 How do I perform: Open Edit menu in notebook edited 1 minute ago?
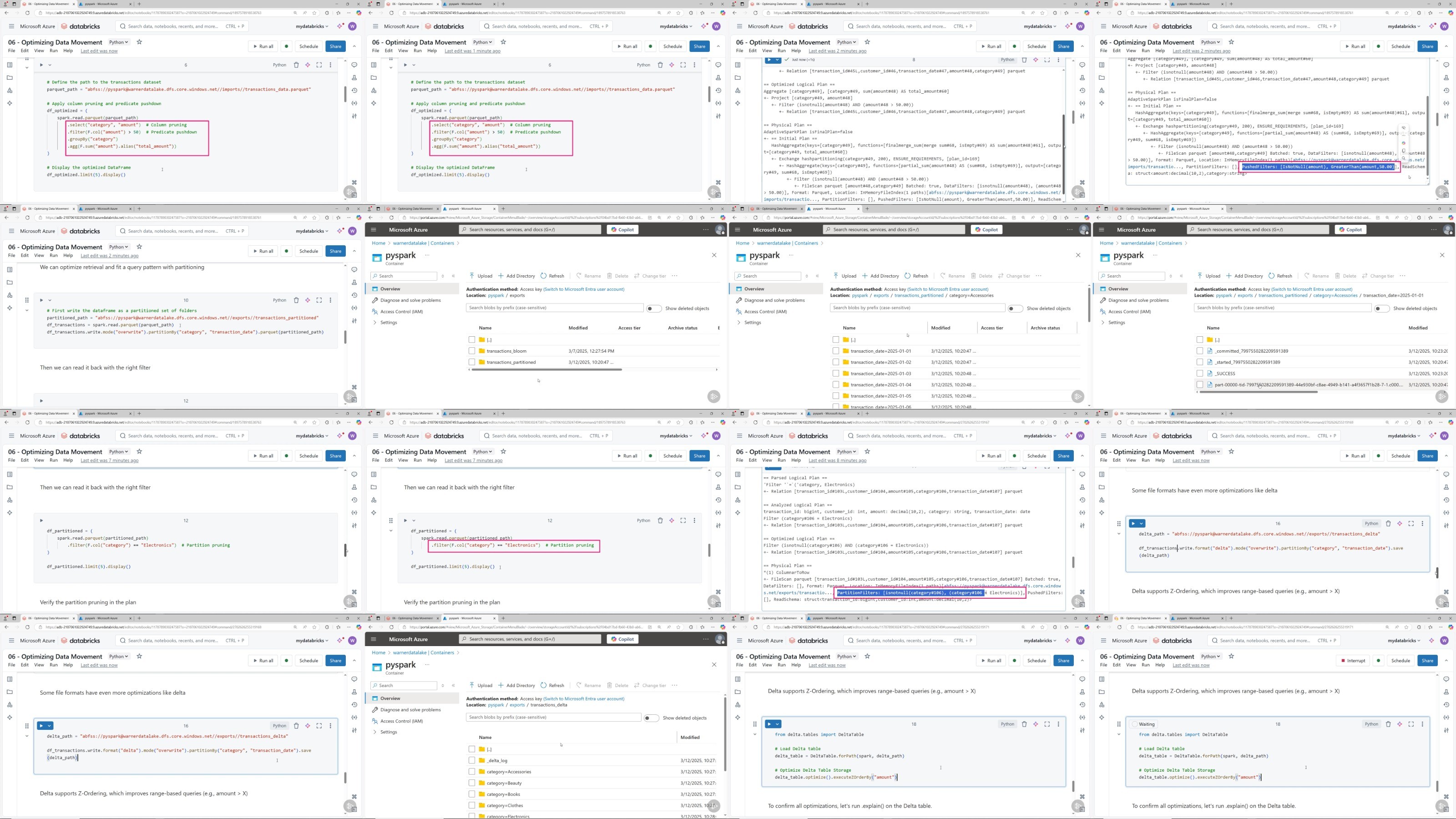click(x=389, y=51)
